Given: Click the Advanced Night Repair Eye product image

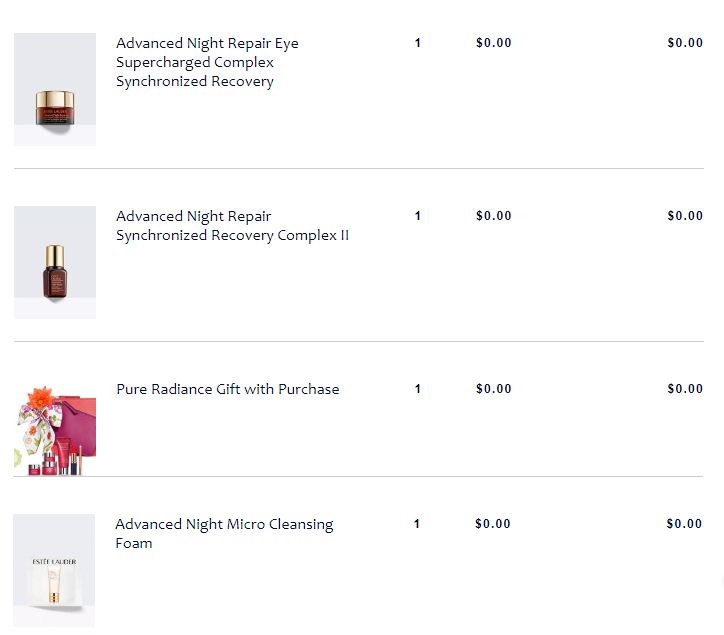Looking at the screenshot, I should (x=55, y=90).
